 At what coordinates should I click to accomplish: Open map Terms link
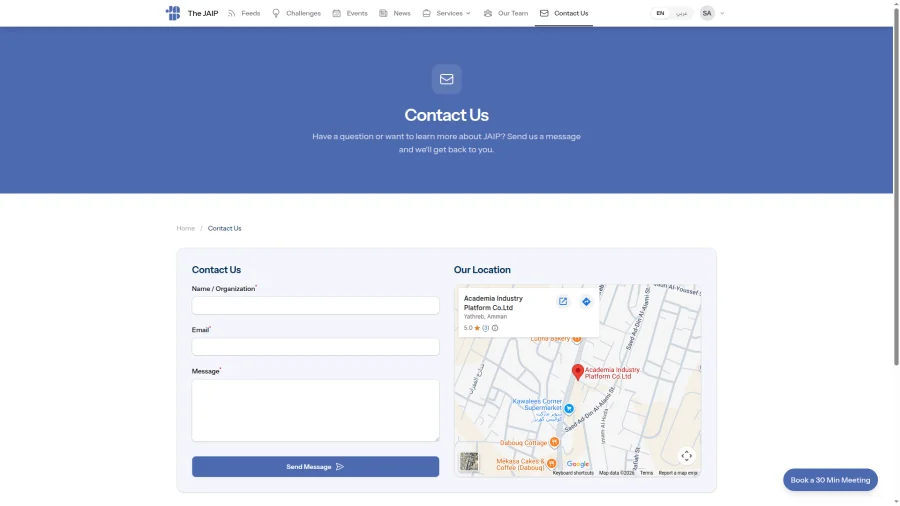pyautogui.click(x=646, y=473)
